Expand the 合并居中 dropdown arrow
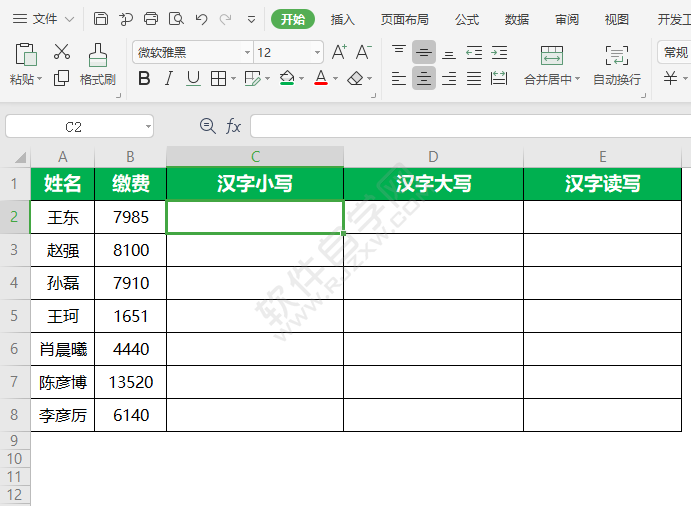The width and height of the screenshot is (691, 506). coord(577,79)
